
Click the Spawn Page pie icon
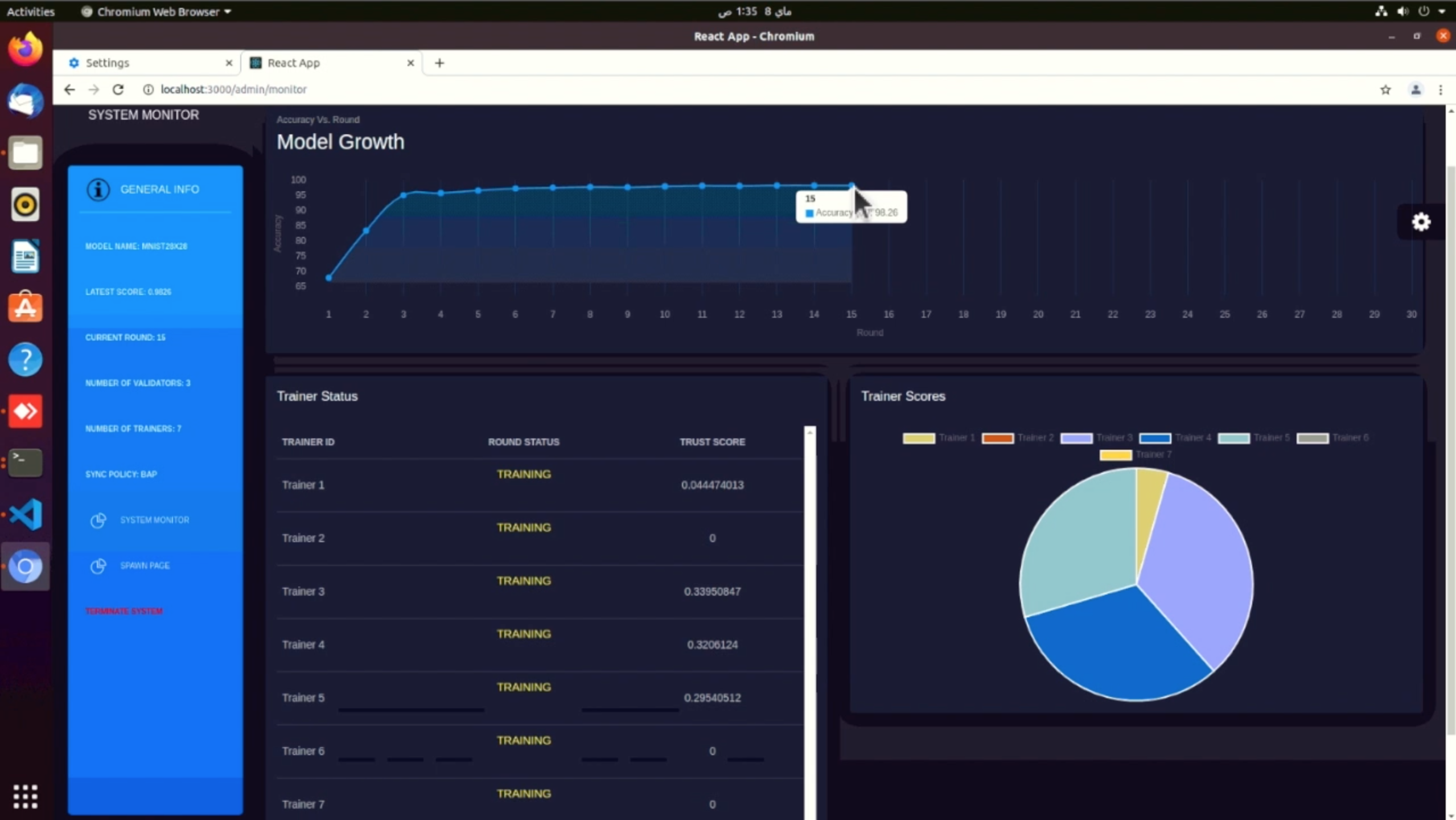98,565
